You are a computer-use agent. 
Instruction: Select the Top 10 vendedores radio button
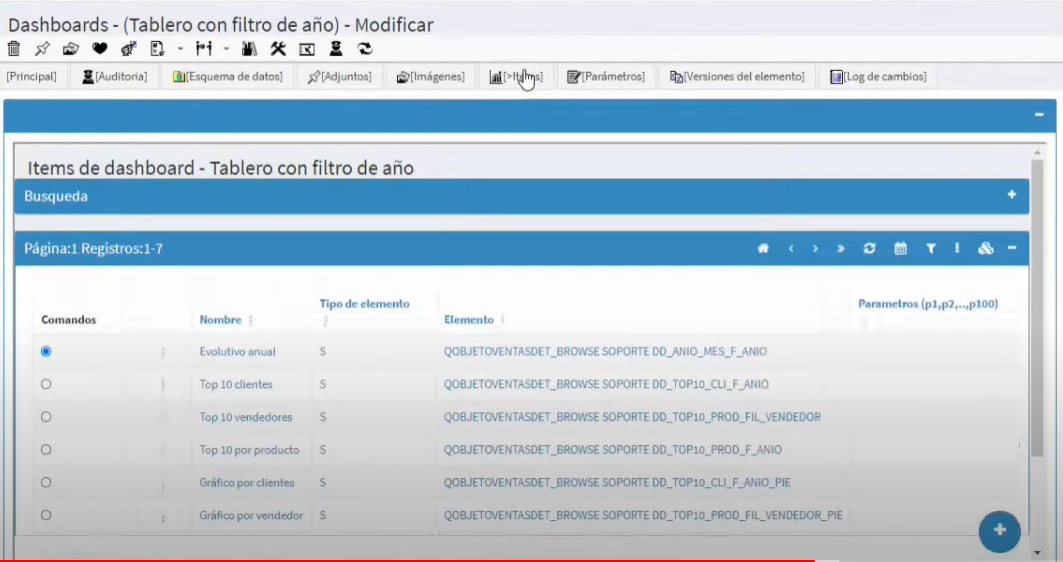[x=46, y=417]
